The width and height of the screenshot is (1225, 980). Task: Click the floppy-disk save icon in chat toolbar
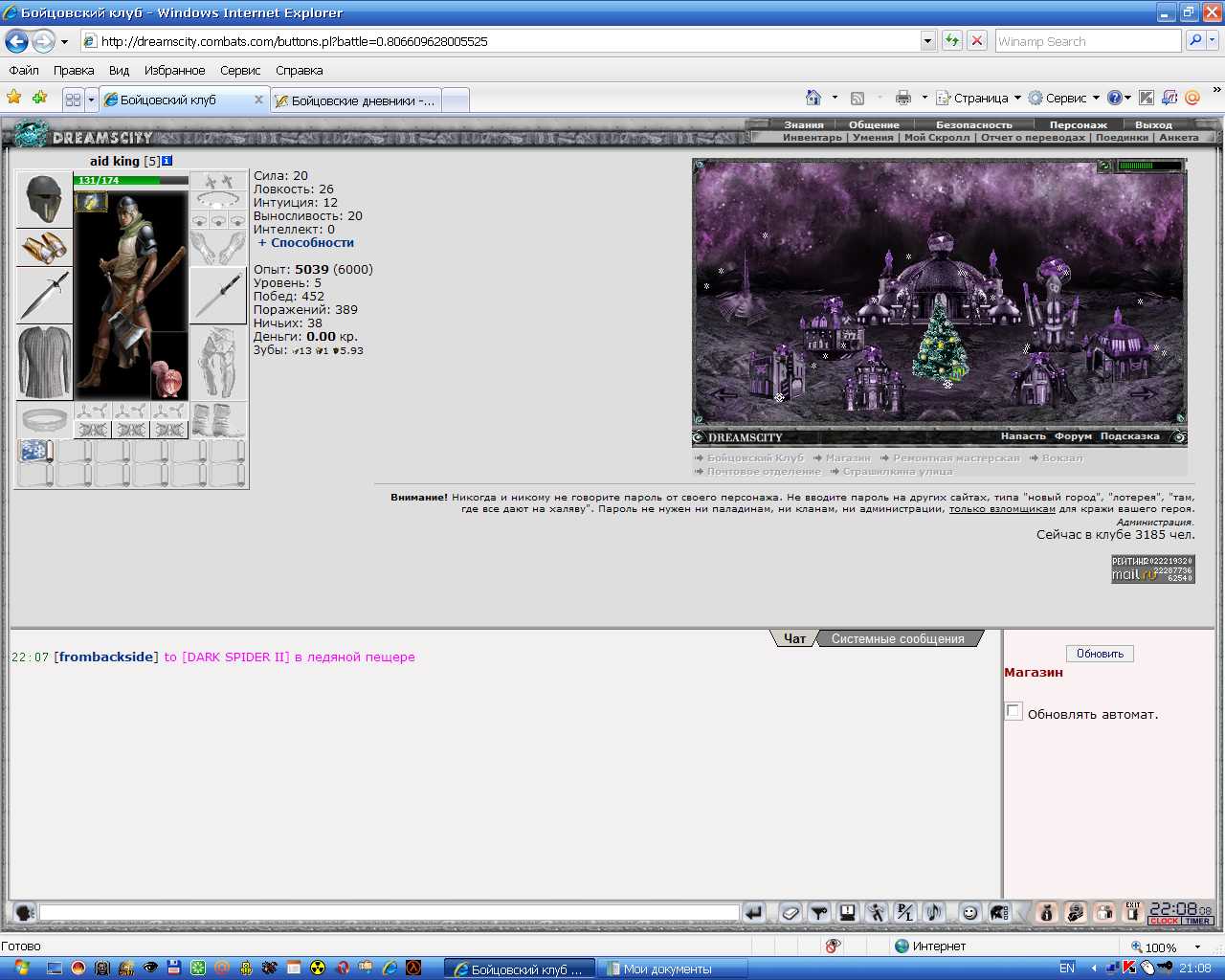click(x=847, y=913)
